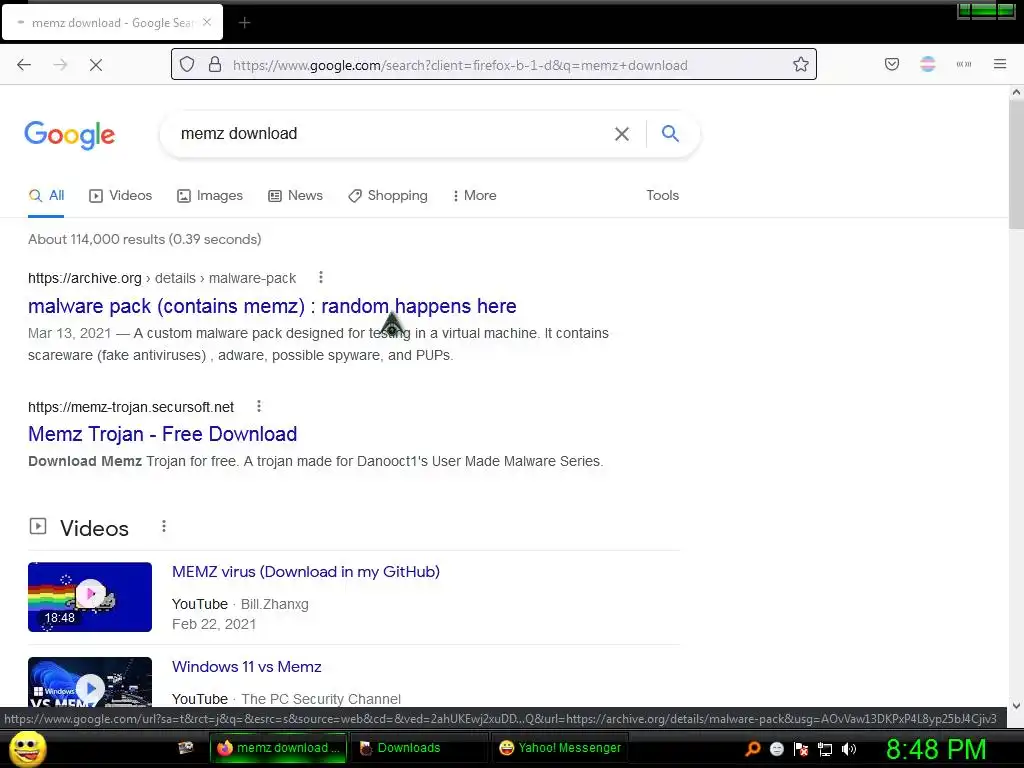
Task: Switch to the Firefox memz download taskbar item
Action: 278,748
